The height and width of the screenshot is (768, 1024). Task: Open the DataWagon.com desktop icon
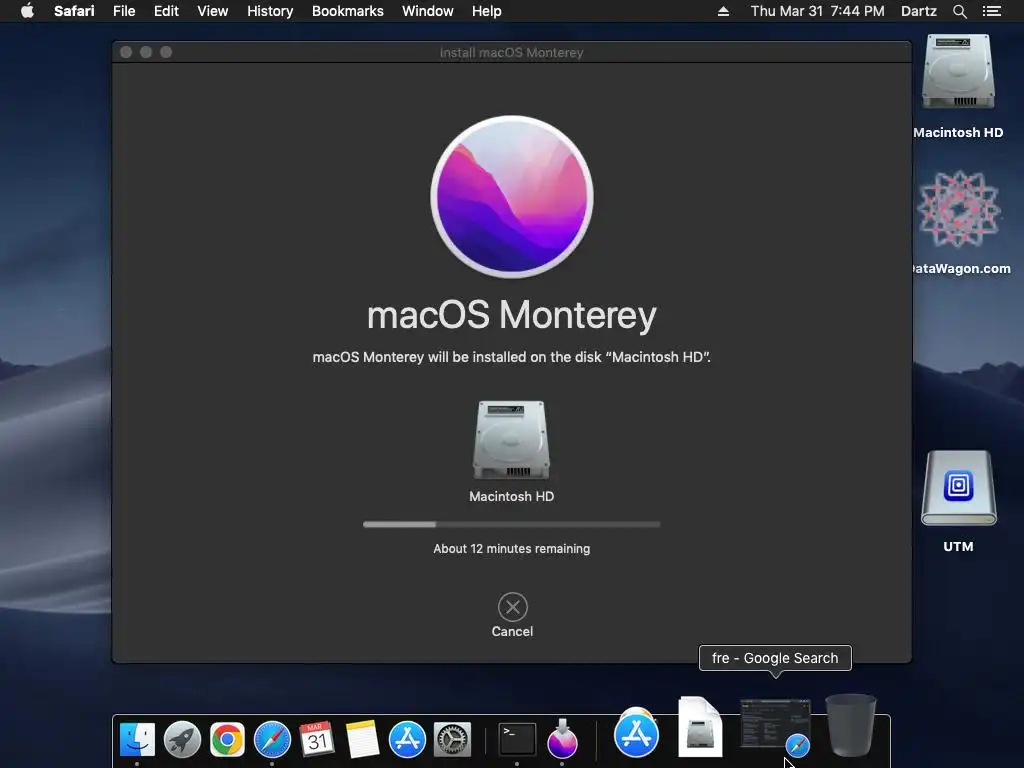[x=958, y=210]
